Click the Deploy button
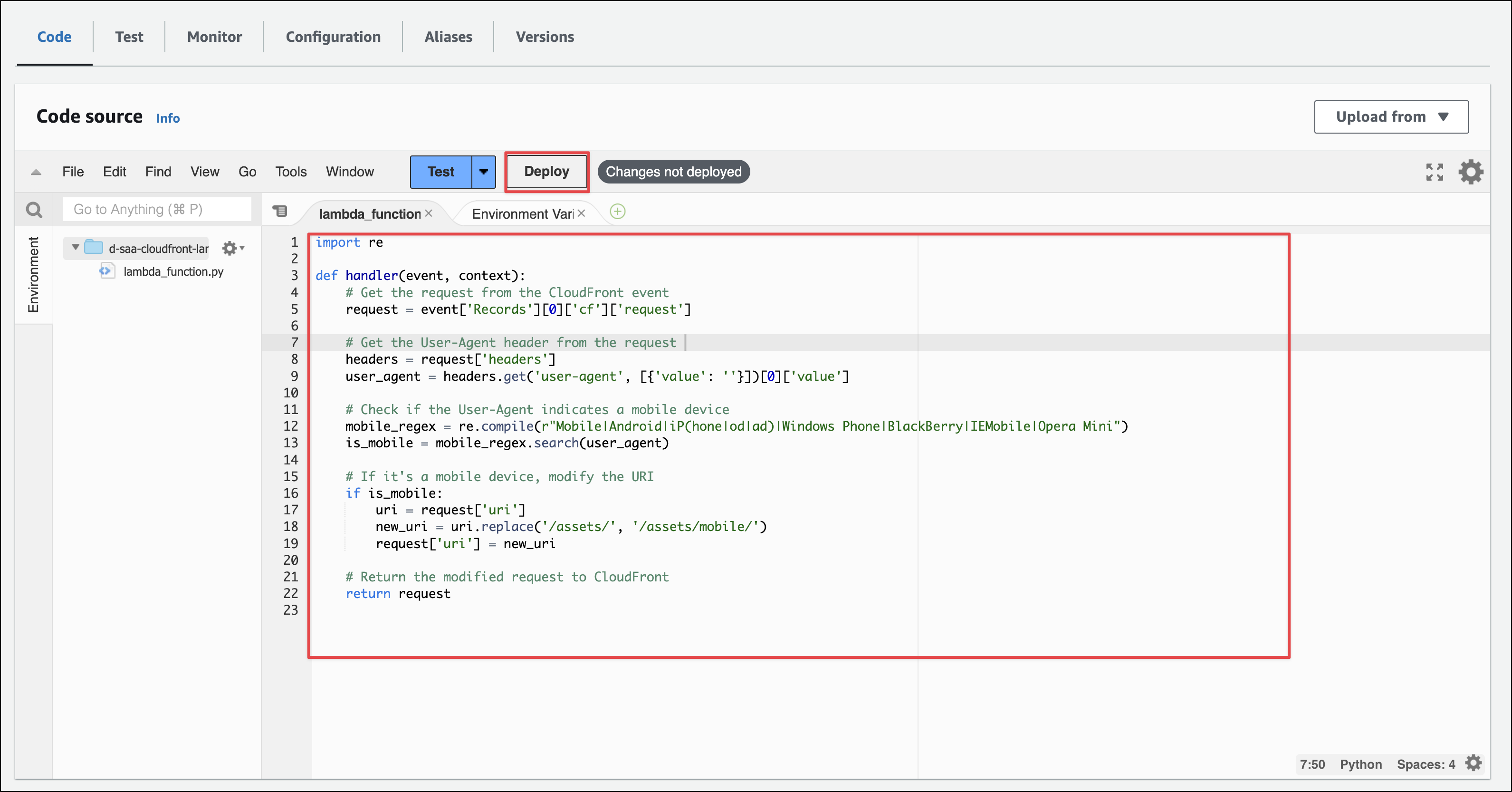Viewport: 1512px width, 792px height. pos(546,172)
